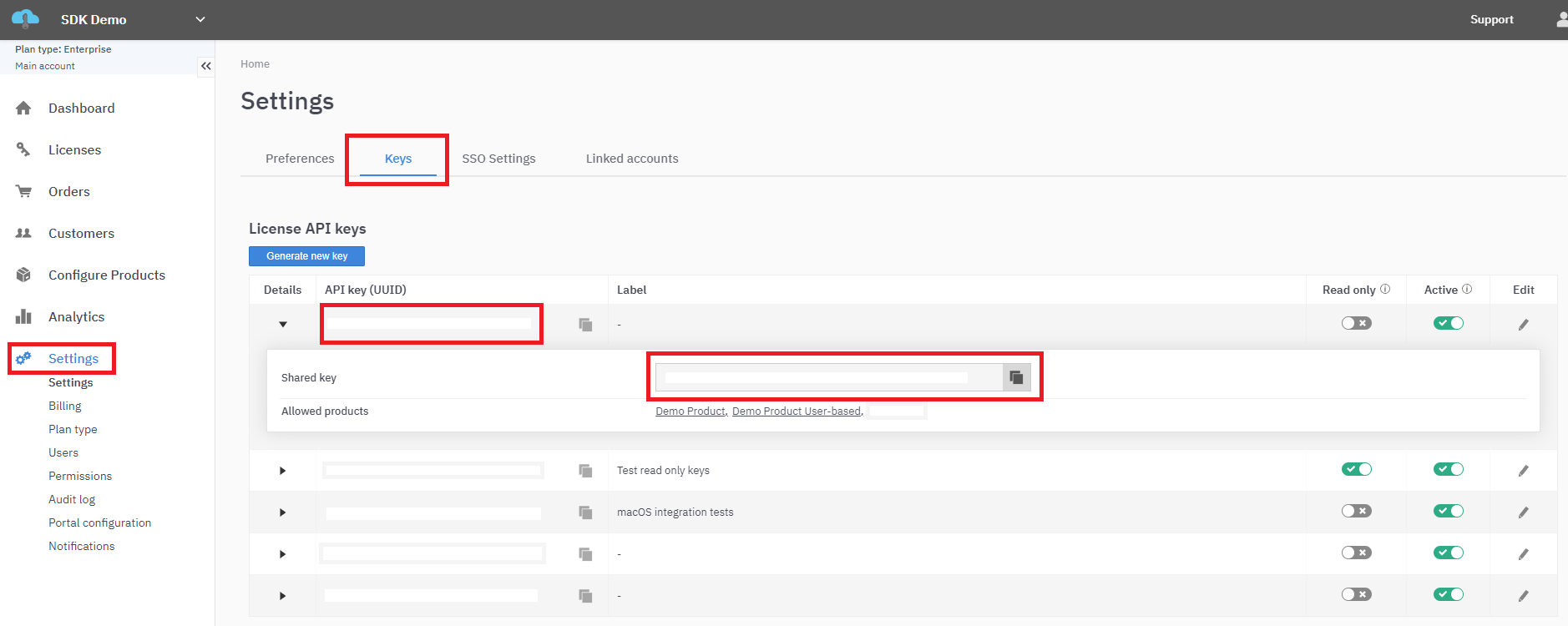Screen dimensions: 1568x626
Task: Click the shared key text field
Action: pos(828,377)
